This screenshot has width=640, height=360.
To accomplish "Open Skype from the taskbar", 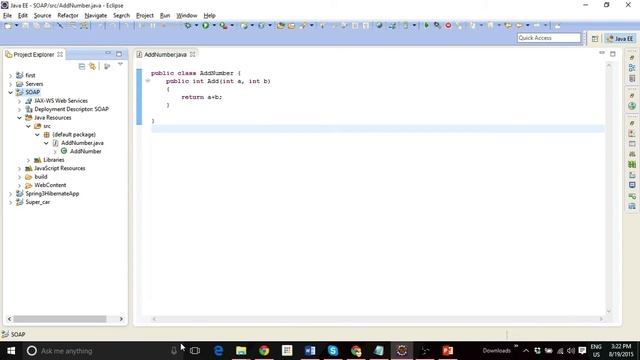I will 333,351.
